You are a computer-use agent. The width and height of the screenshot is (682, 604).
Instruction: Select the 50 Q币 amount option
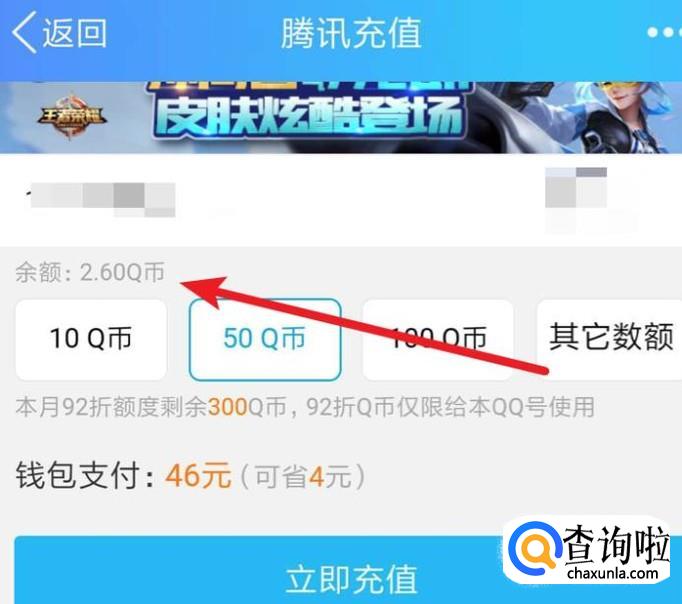click(x=265, y=340)
